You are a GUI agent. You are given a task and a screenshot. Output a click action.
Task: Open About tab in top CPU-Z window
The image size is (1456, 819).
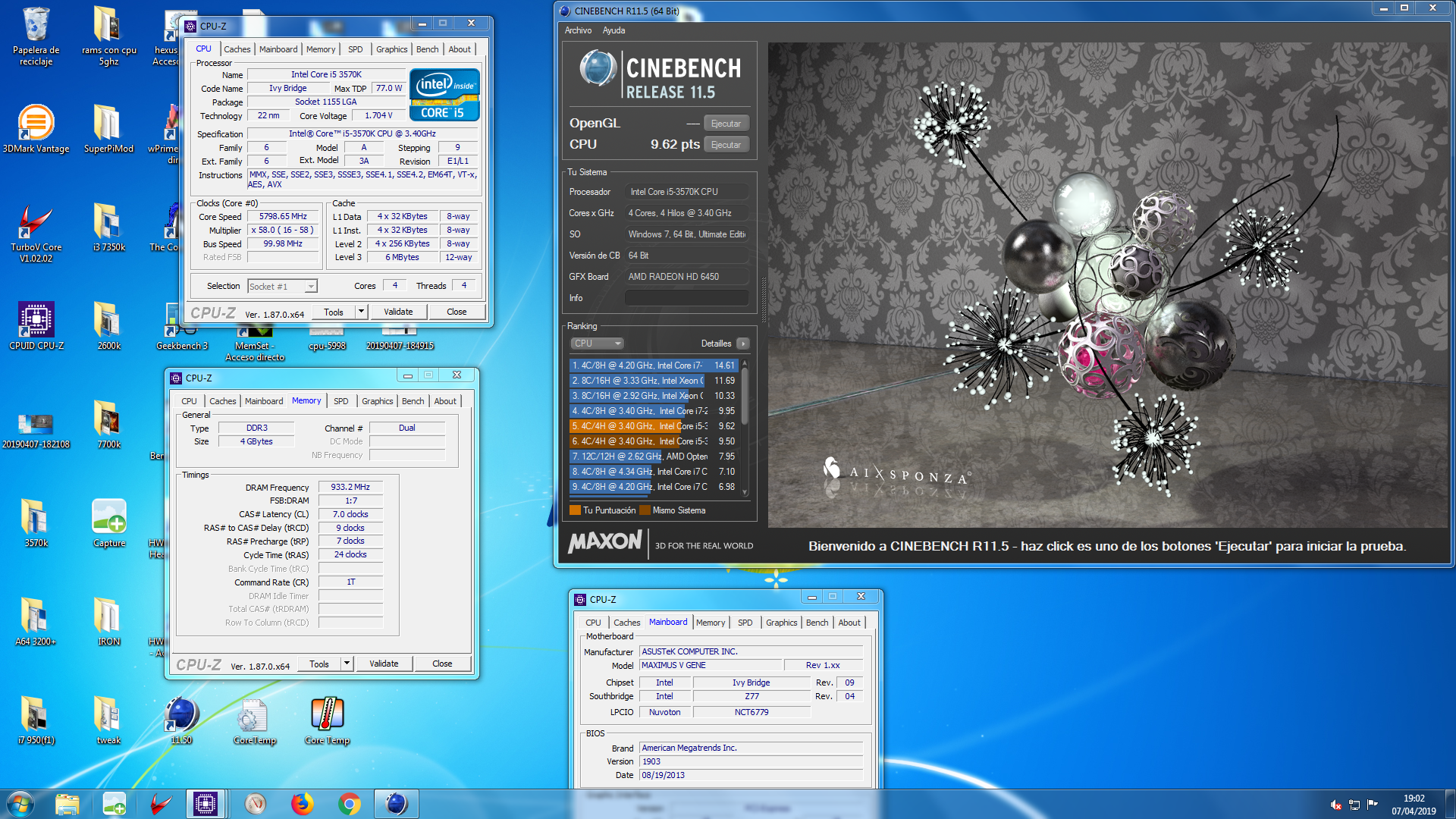point(460,49)
